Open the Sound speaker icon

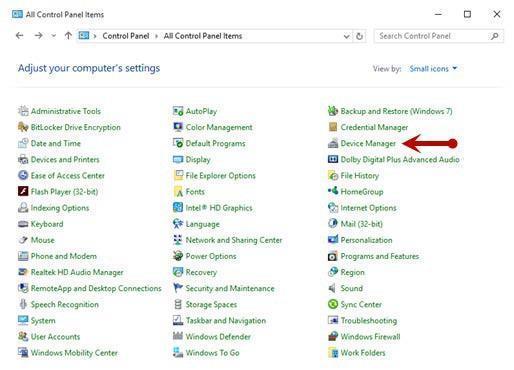point(333,288)
